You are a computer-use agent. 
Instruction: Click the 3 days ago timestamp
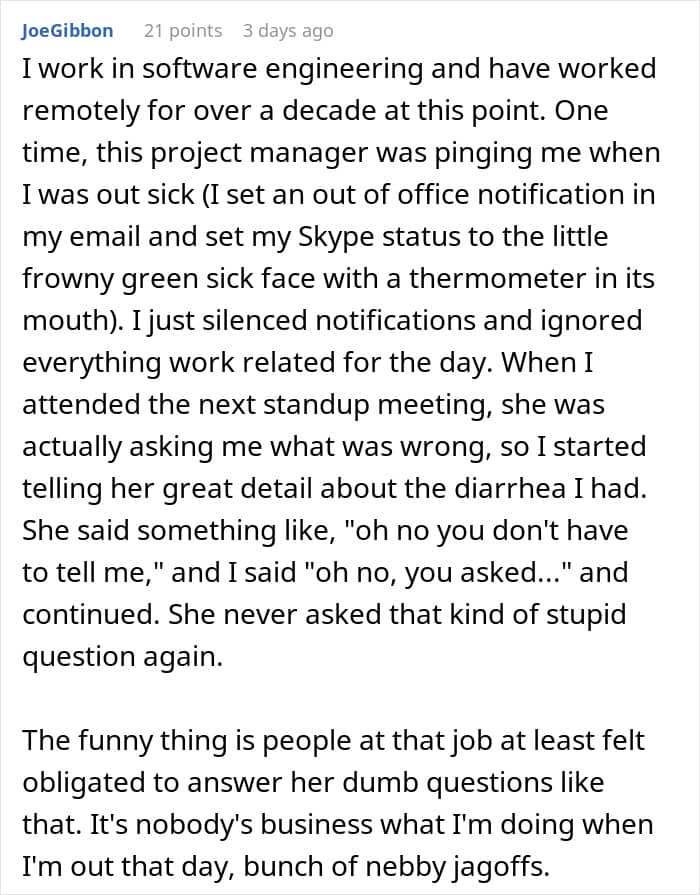click(288, 31)
